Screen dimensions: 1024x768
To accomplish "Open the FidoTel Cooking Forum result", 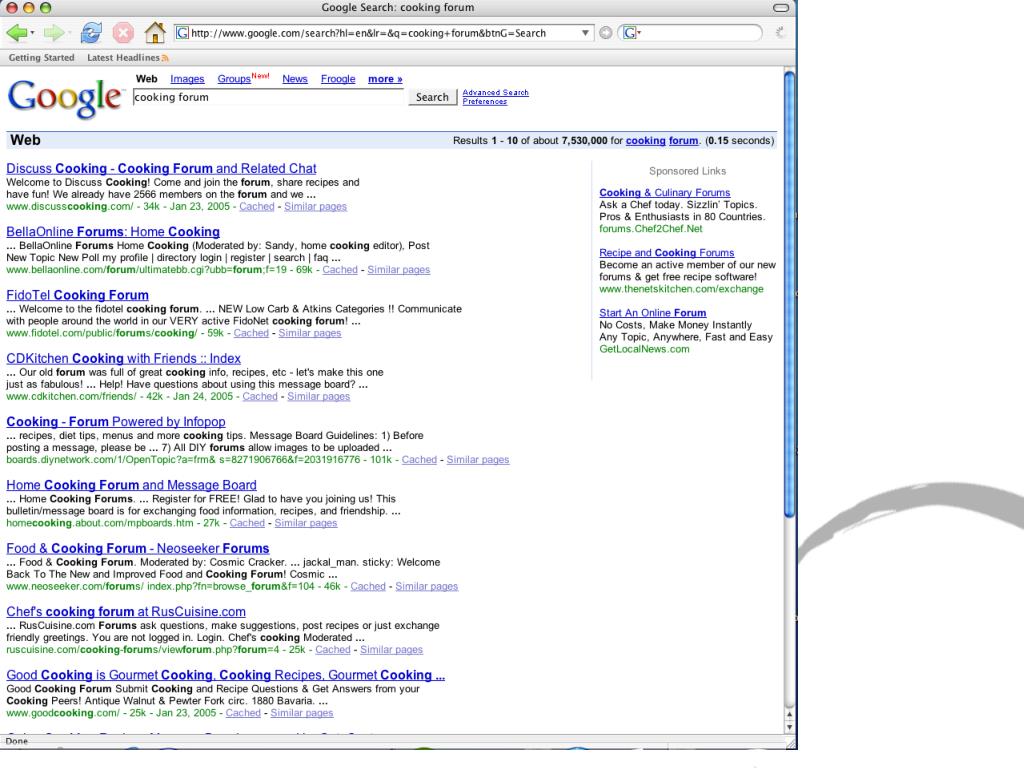I will coord(77,295).
